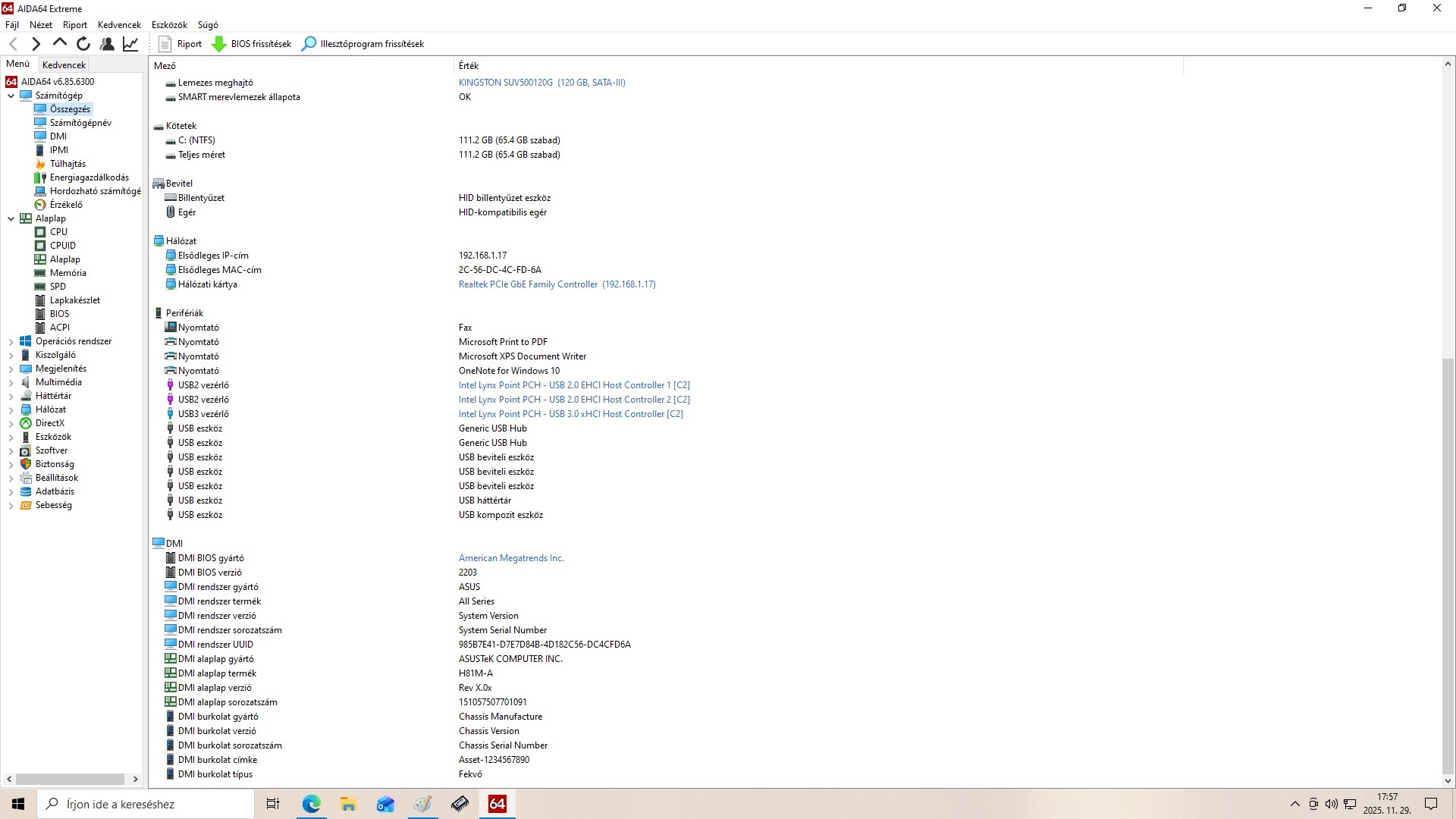Collapse the Számítógép tree node
Image resolution: width=1456 pixels, height=819 pixels.
(x=11, y=96)
